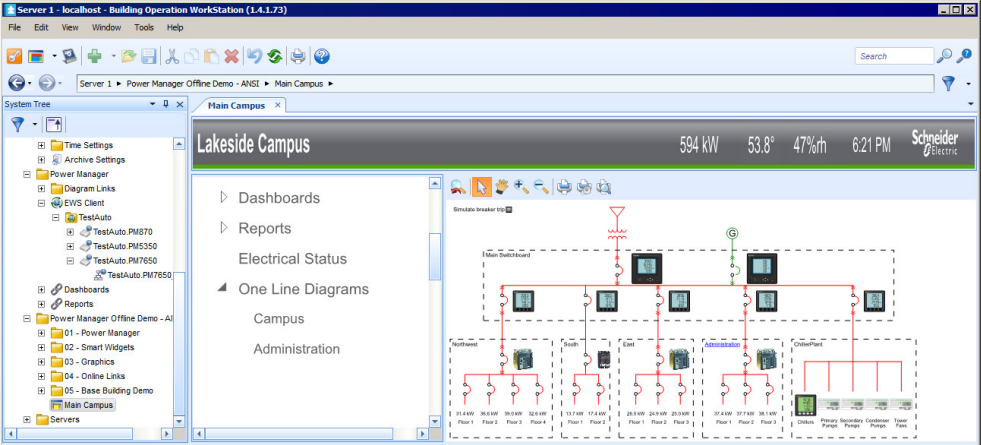
Task: Click Power Manager Offline Demo - ANSI in address bar
Action: pos(193,83)
